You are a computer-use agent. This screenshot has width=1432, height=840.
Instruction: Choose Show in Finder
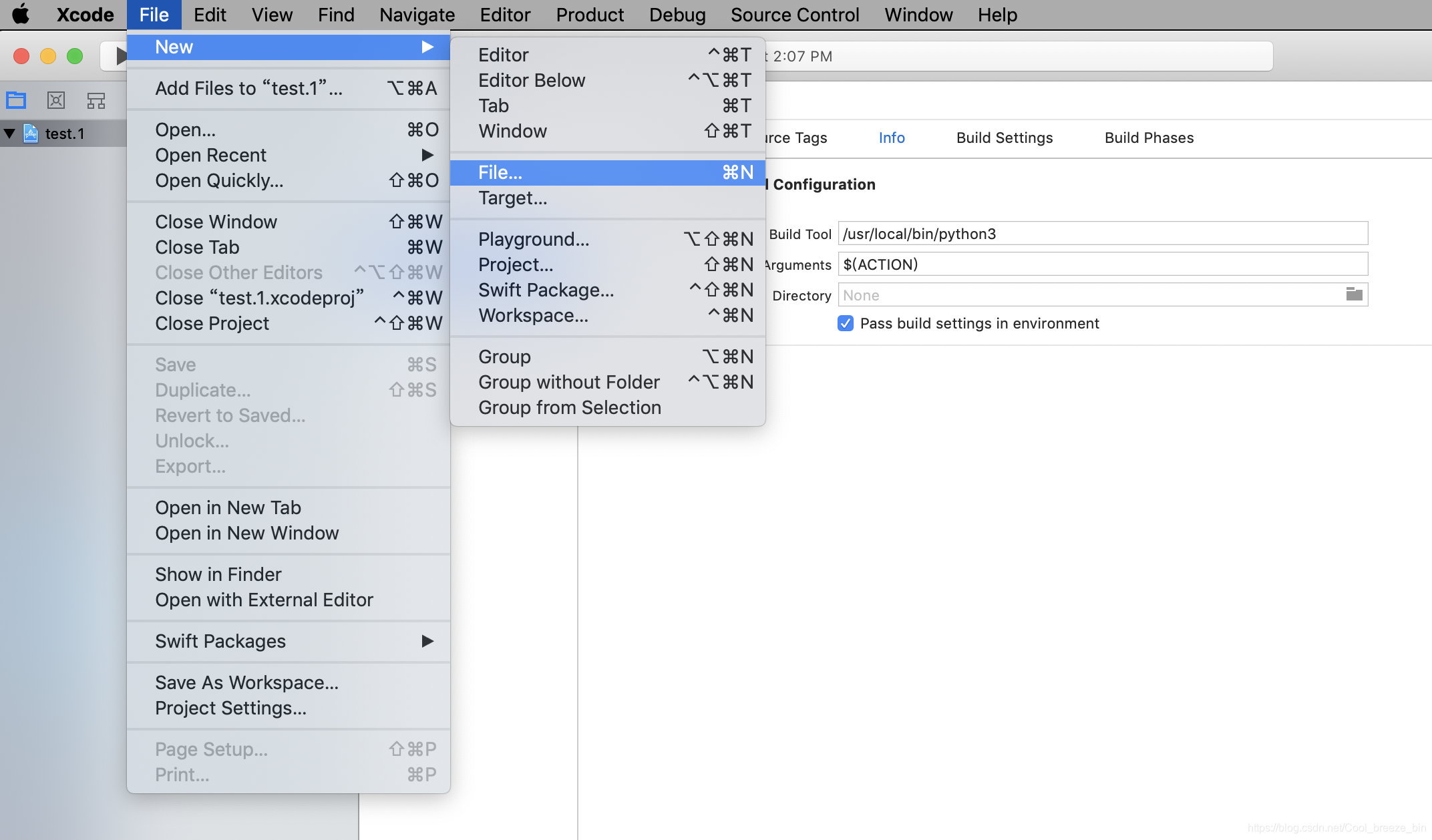pos(289,574)
